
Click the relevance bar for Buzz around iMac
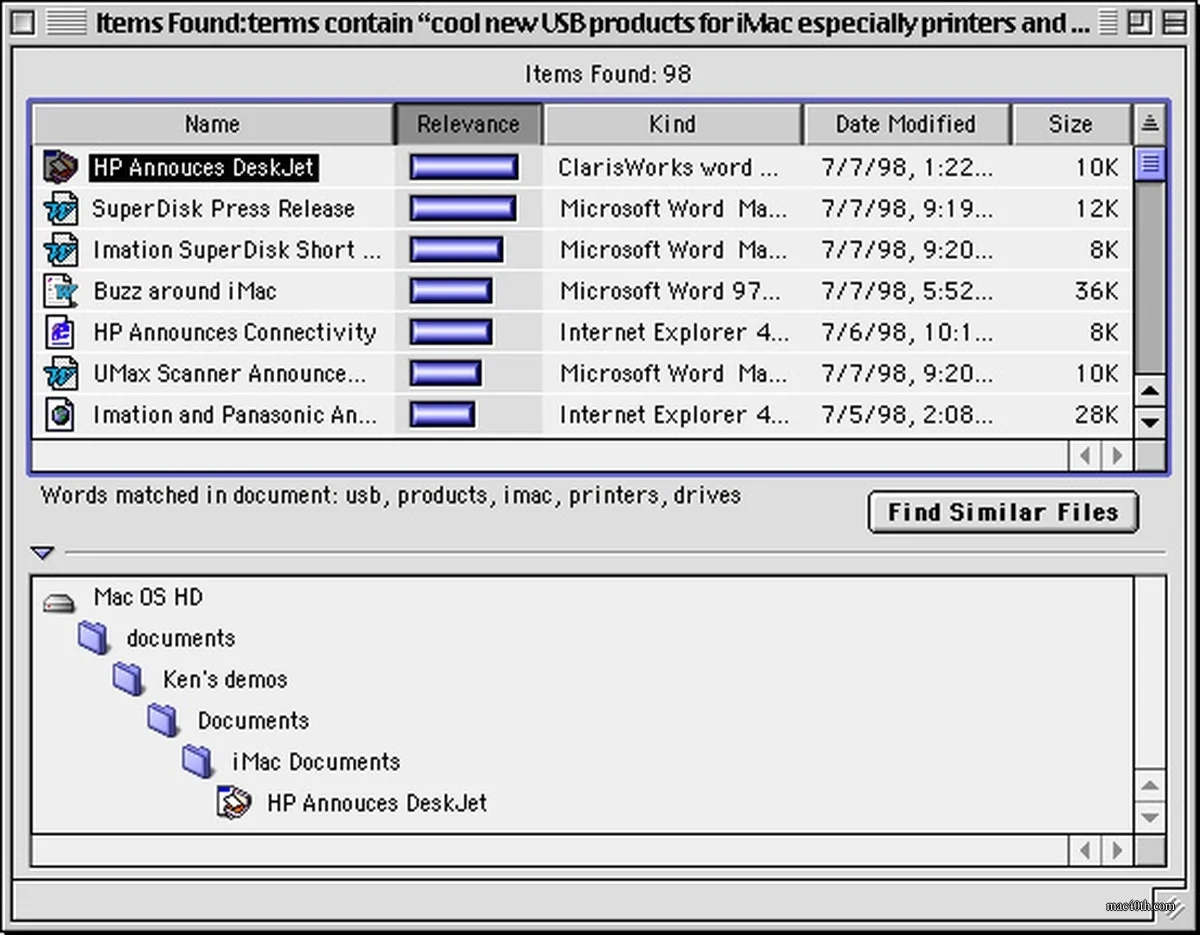pyautogui.click(x=450, y=291)
